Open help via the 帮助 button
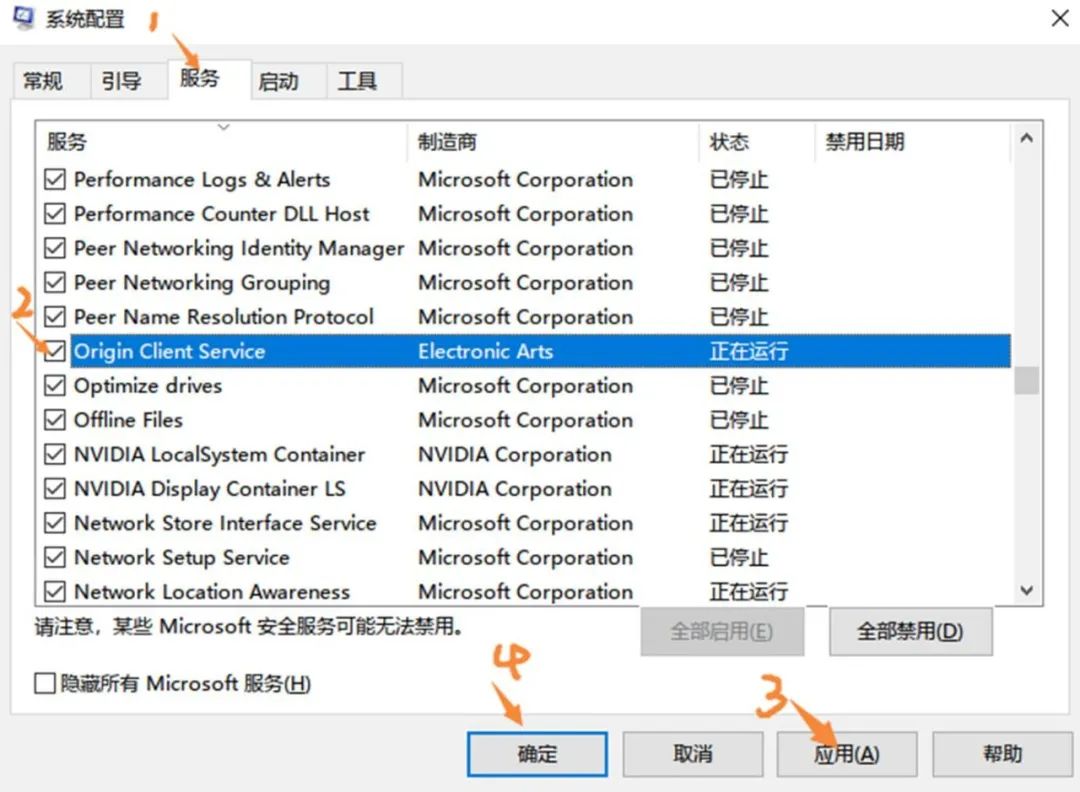Image resolution: width=1080 pixels, height=792 pixels. (1000, 754)
